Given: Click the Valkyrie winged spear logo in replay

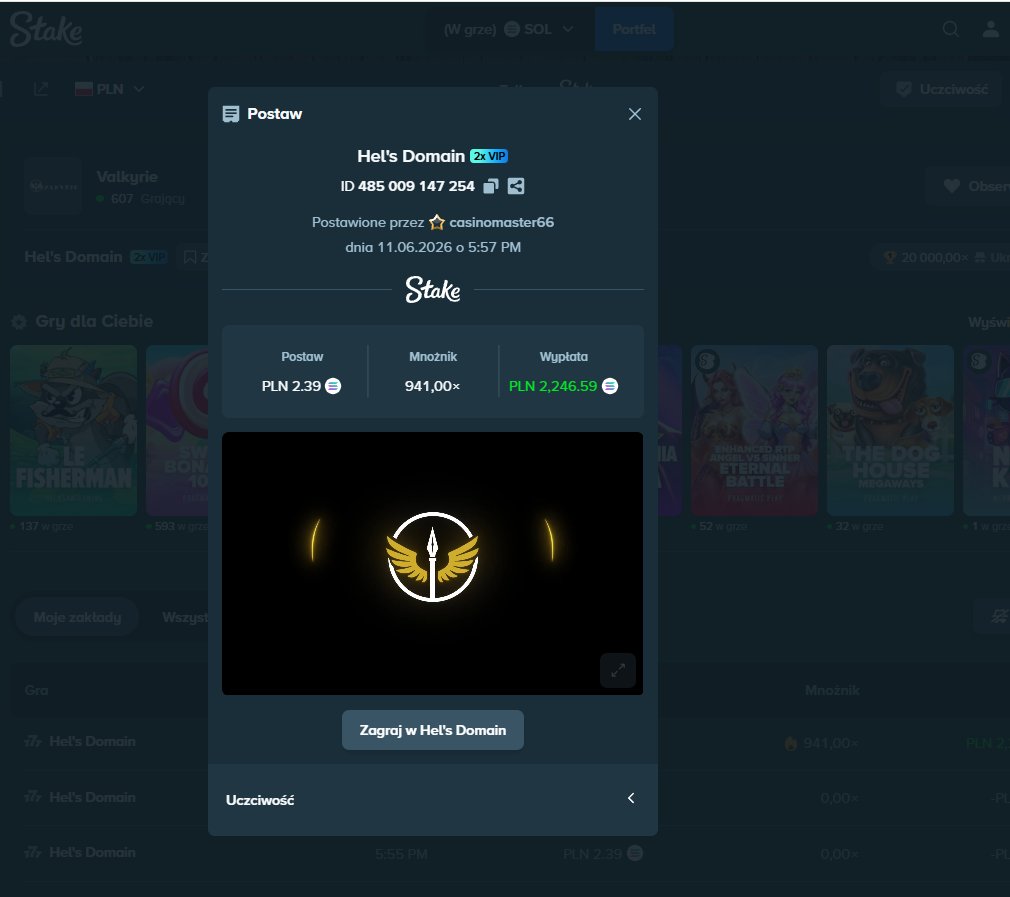Looking at the screenshot, I should 432,557.
